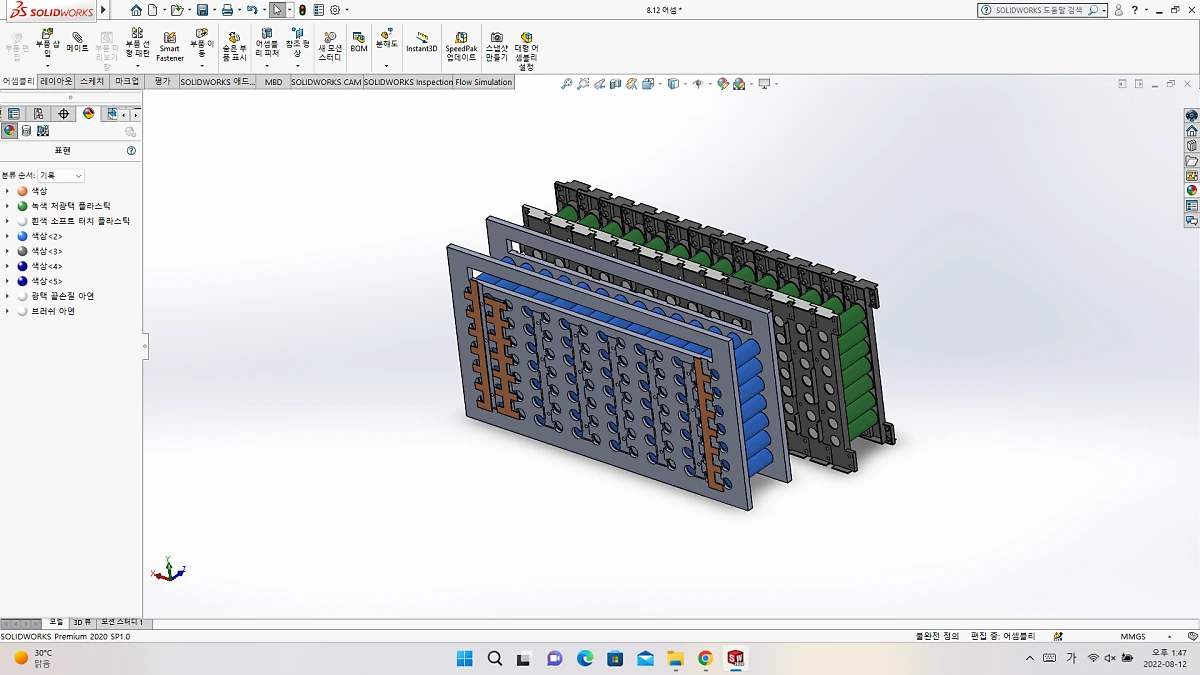
Task: Click the Rebuild traffic light icon
Action: tap(303, 10)
